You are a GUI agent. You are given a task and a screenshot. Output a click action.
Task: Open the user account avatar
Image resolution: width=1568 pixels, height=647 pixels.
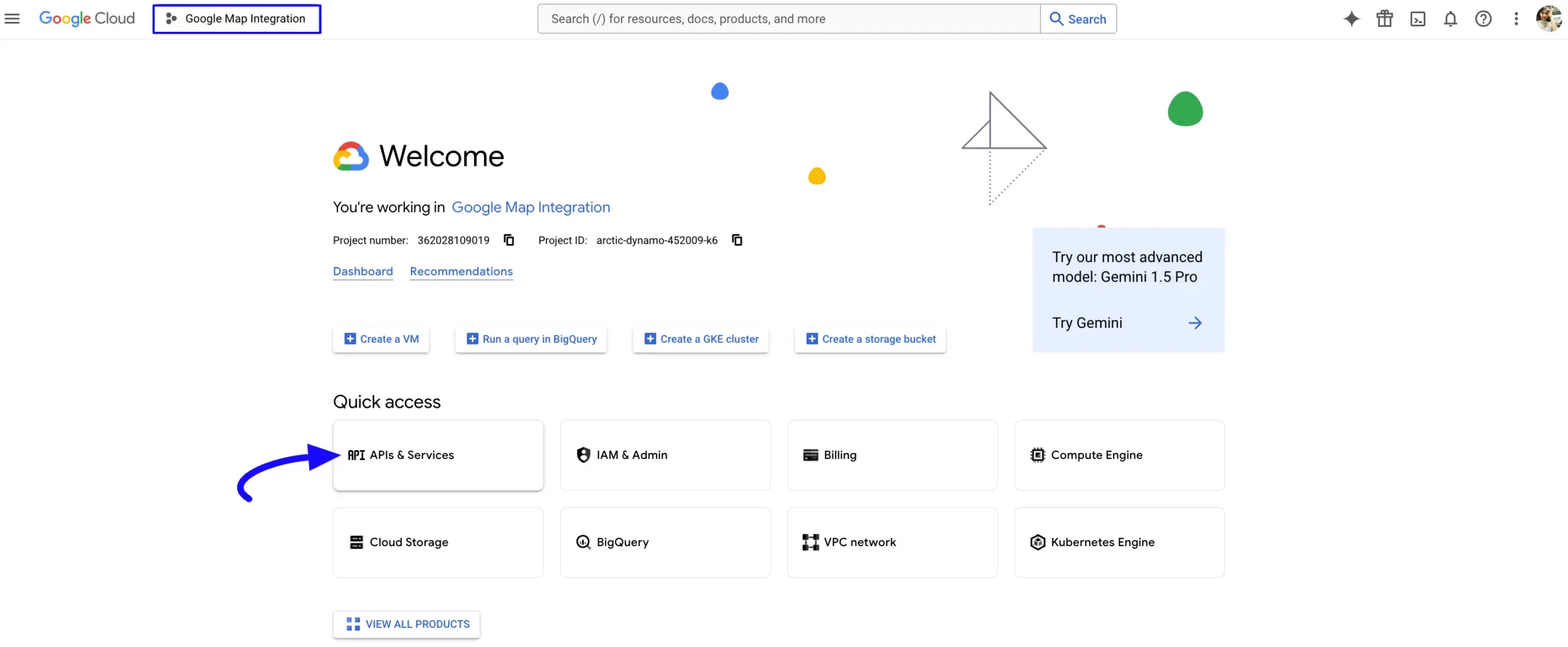click(1548, 19)
